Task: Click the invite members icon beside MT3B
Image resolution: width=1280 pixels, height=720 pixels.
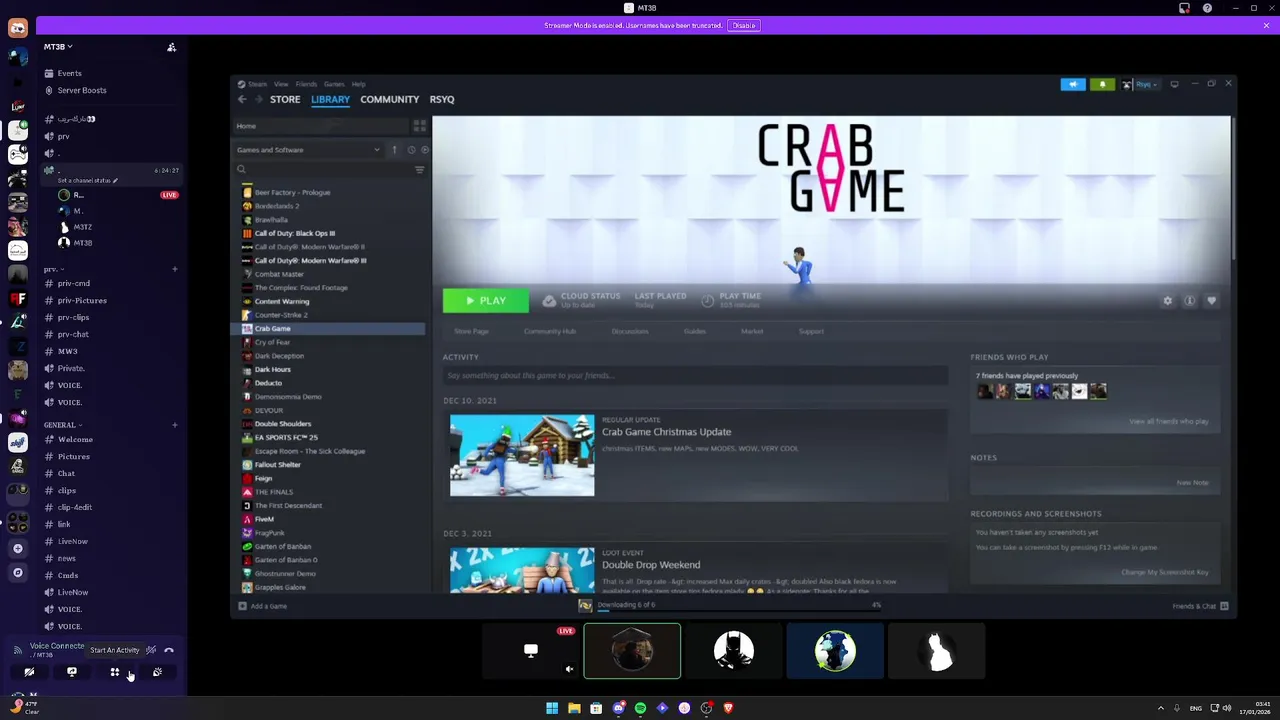Action: pos(171,47)
